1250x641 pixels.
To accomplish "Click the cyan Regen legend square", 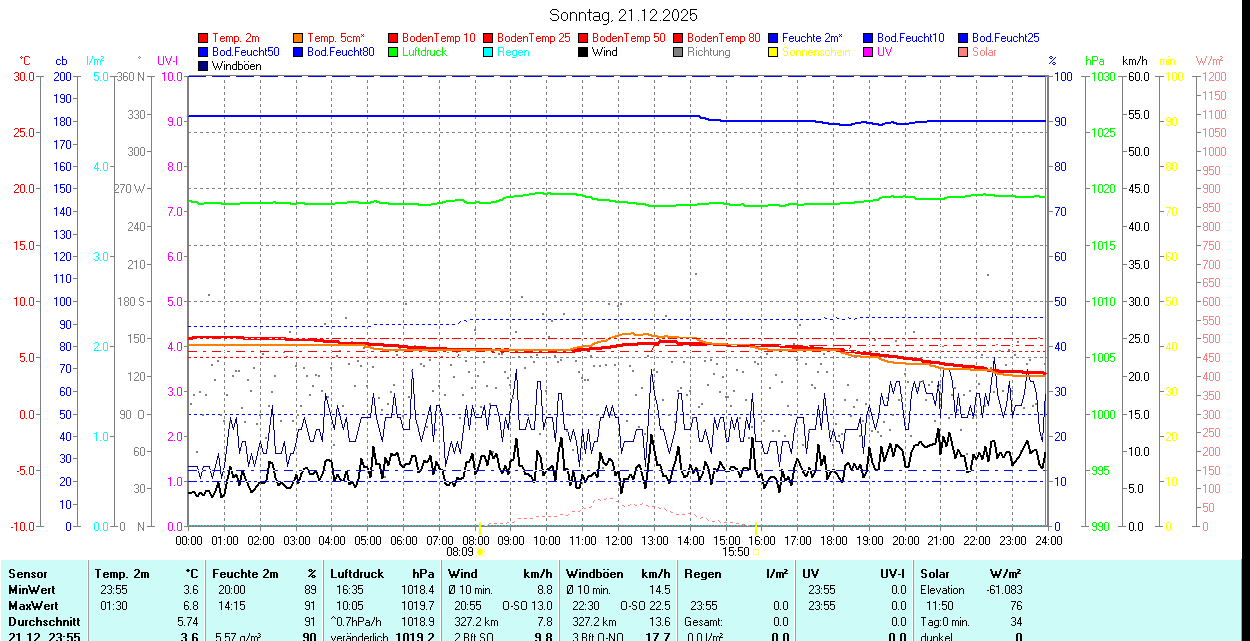I will click(x=488, y=52).
